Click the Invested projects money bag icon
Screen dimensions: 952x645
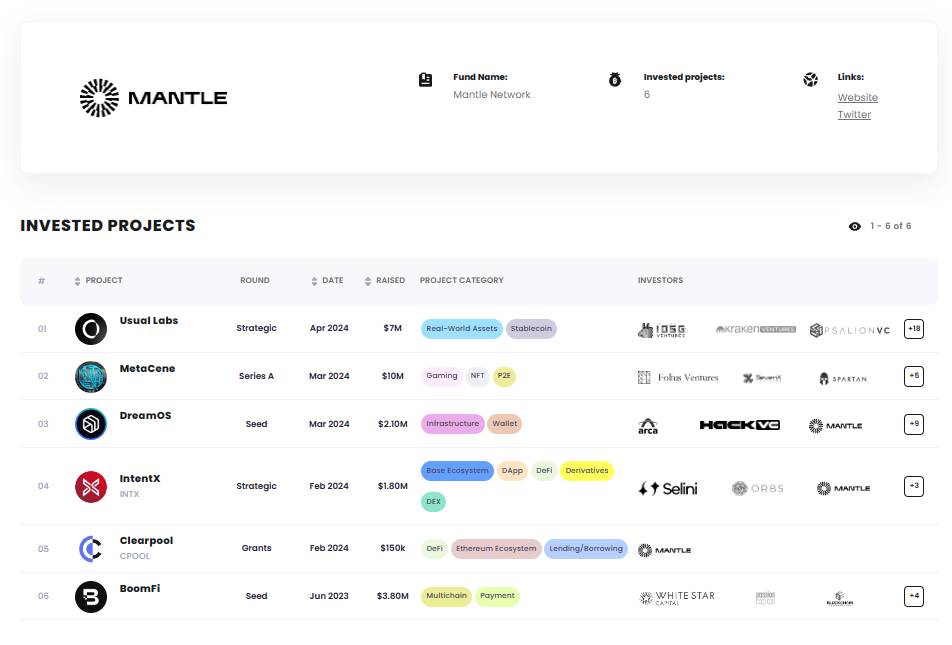(x=615, y=80)
